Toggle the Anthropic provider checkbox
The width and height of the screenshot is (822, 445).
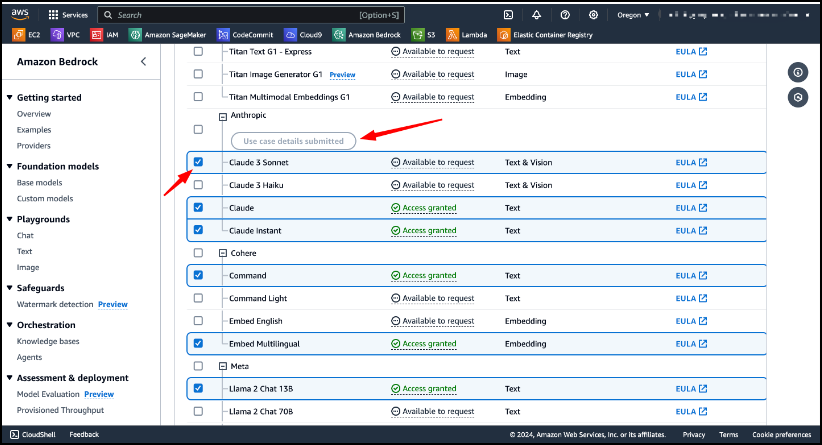click(198, 129)
